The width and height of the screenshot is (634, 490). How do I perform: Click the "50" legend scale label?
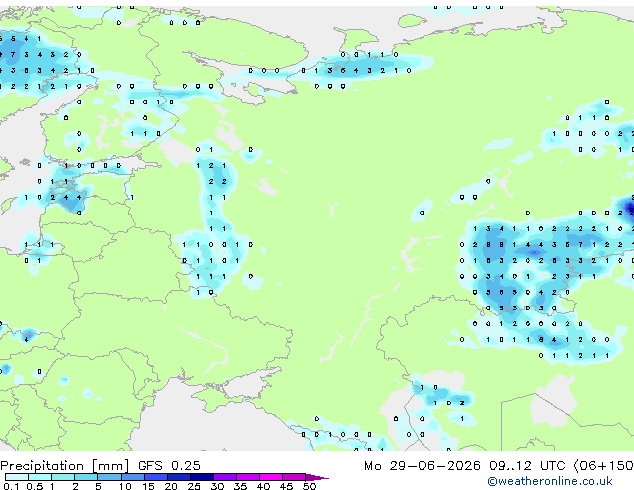pos(309,486)
